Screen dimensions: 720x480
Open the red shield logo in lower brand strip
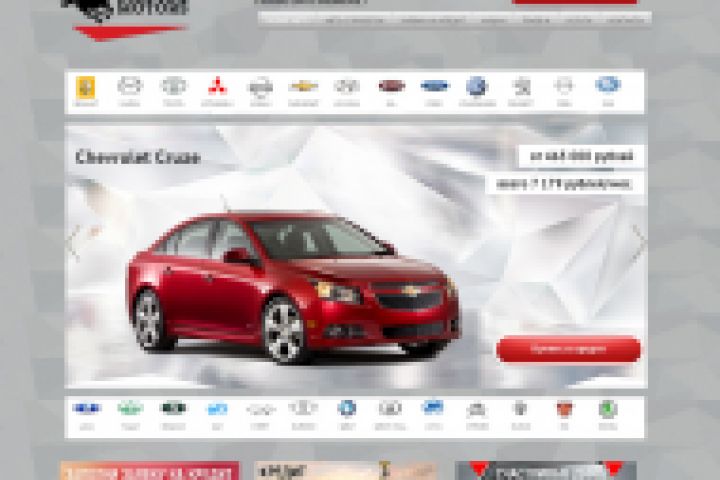point(564,409)
